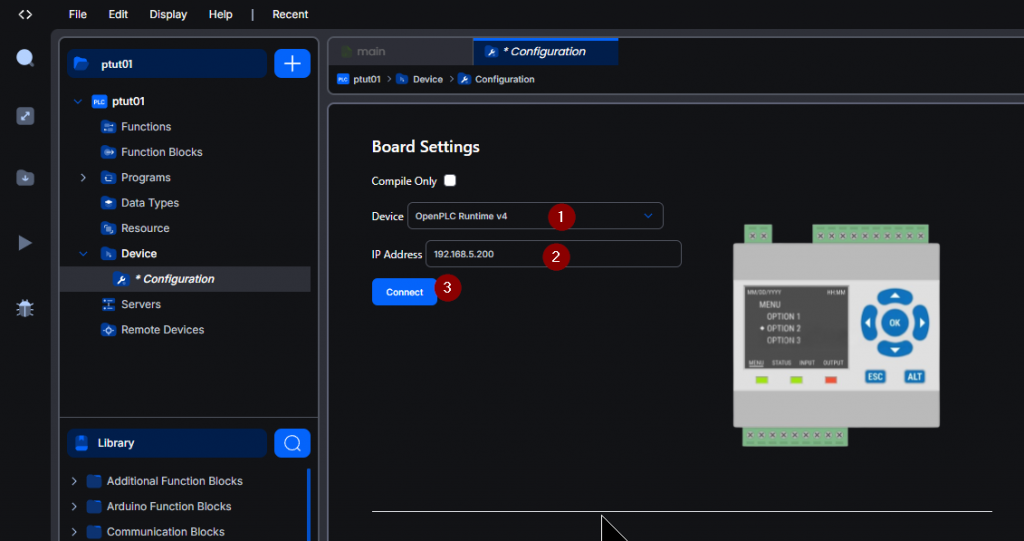Select Remote Devices in project tree
Screen dimensions: 1024x541
162,330
